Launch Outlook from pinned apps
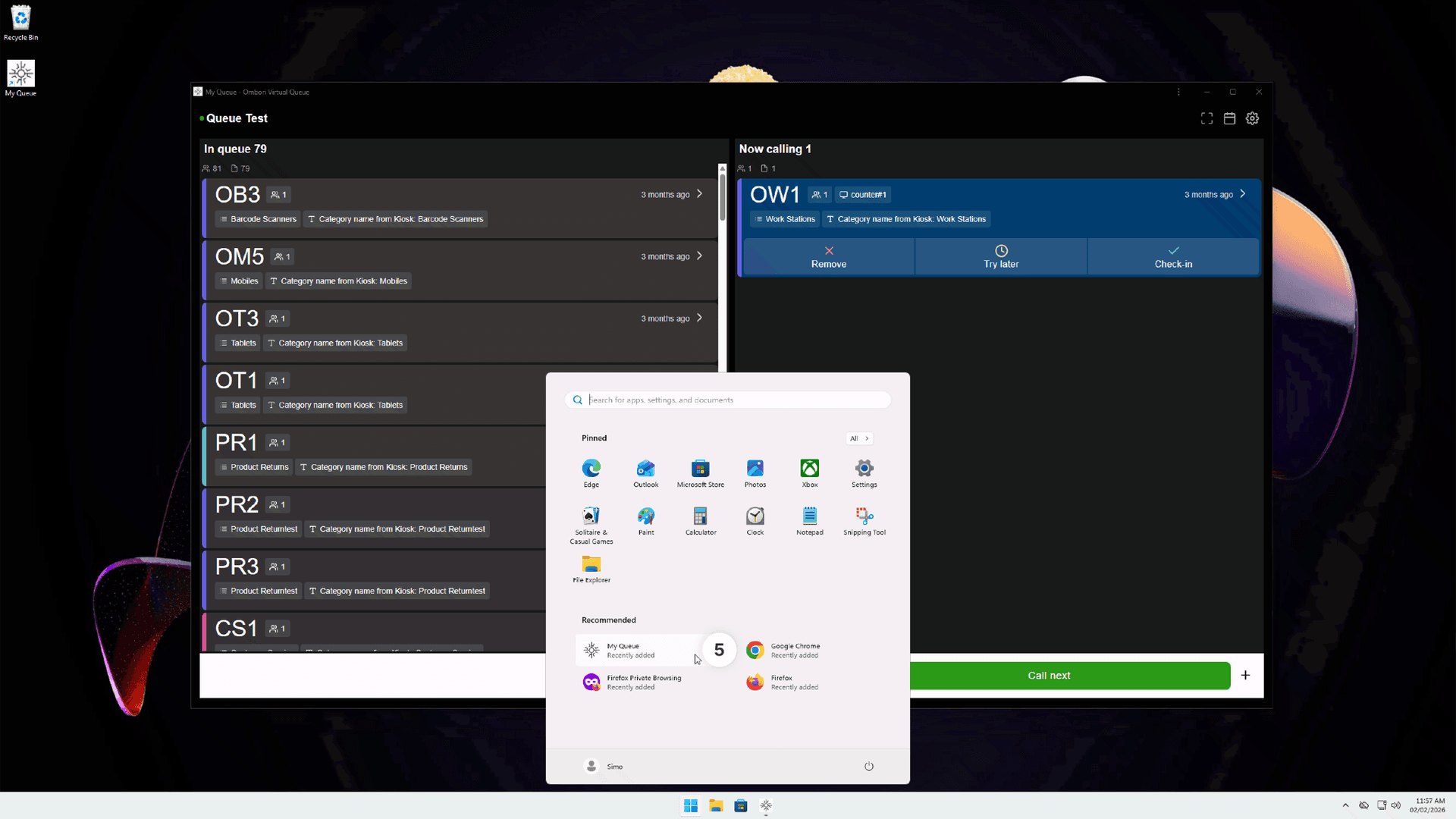The height and width of the screenshot is (819, 1456). [646, 473]
